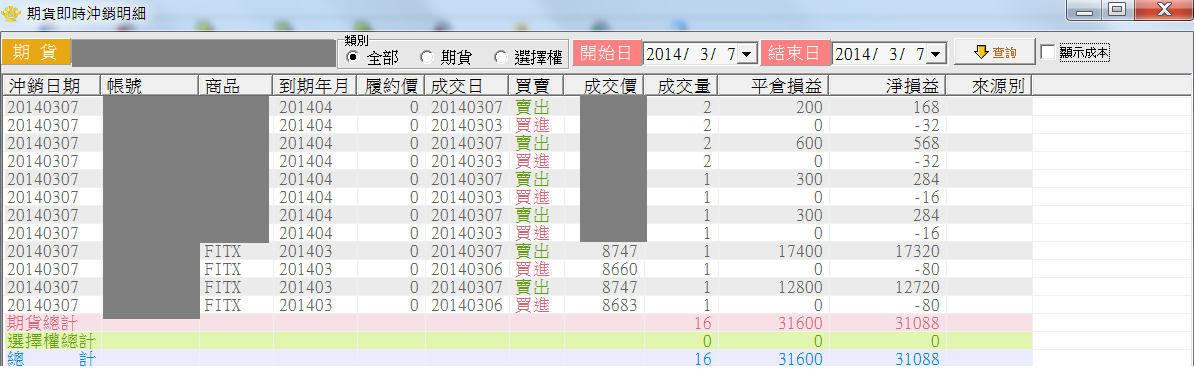Enable the 顯示成本 checkbox
1194x370 pixels.
tap(1049, 53)
